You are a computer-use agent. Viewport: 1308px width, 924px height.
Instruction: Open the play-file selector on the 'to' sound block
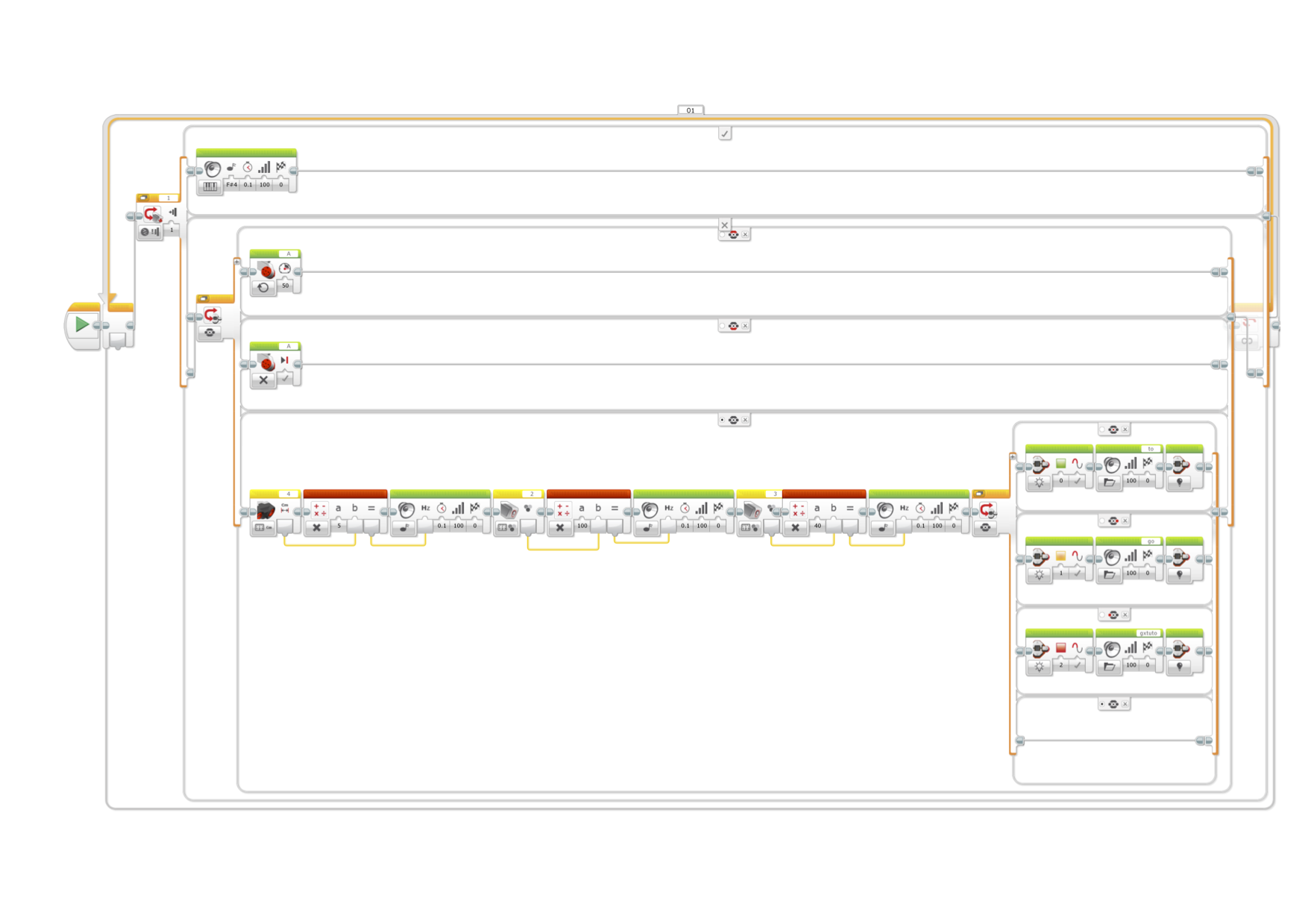(x=1110, y=483)
